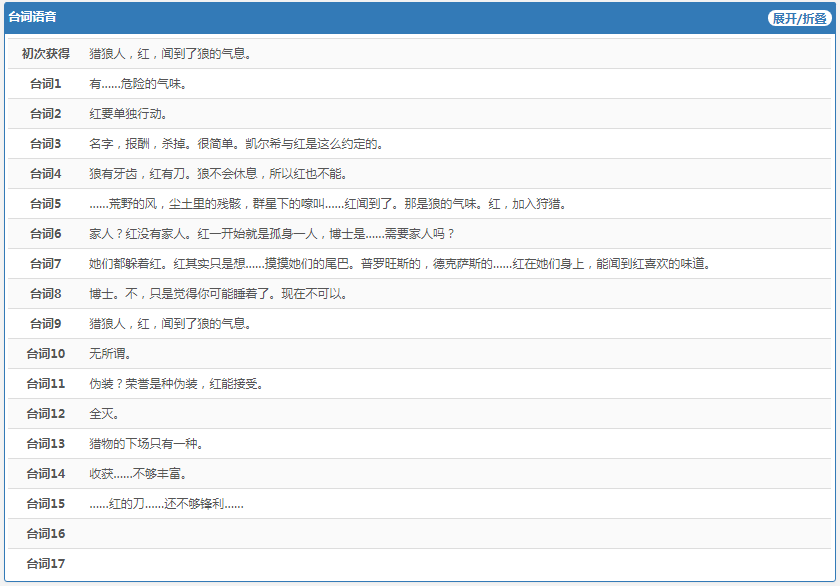Click the text 无所谓。
This screenshot has width=840, height=586.
(x=110, y=354)
